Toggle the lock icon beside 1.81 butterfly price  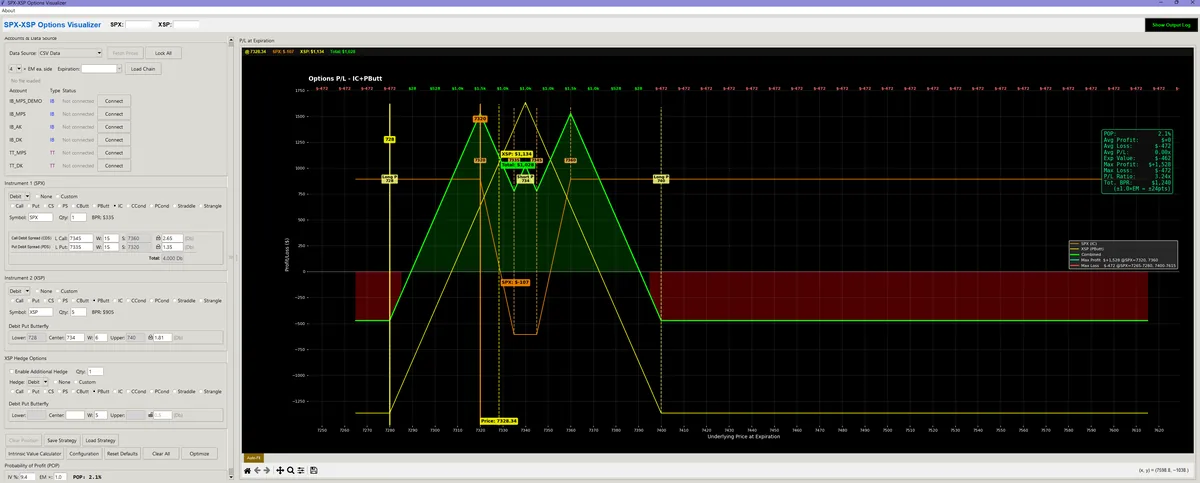(x=150, y=337)
